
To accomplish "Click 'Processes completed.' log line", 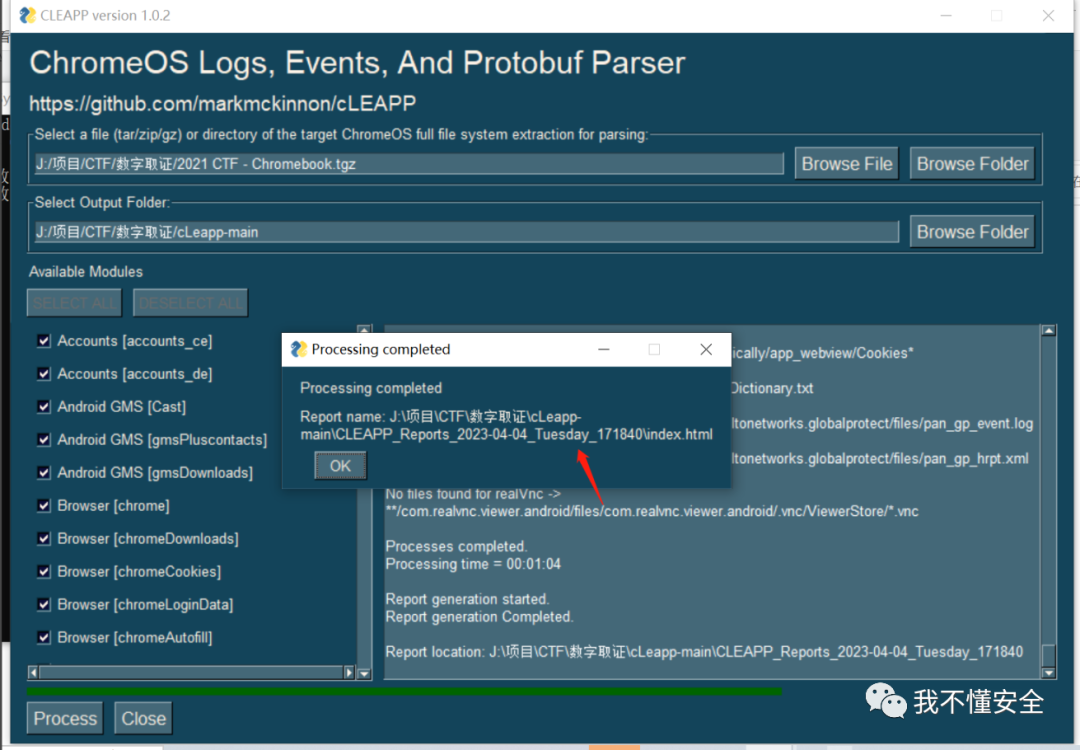I will click(457, 546).
